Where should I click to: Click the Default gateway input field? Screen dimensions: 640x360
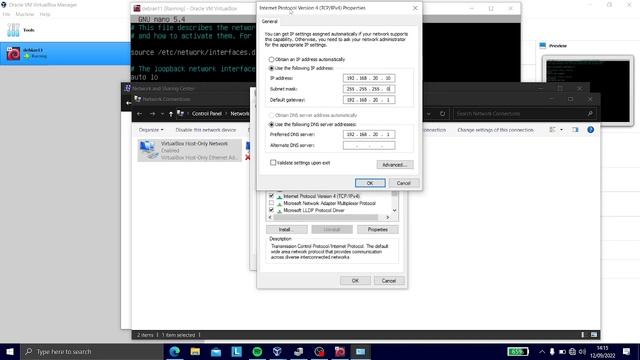click(x=369, y=100)
